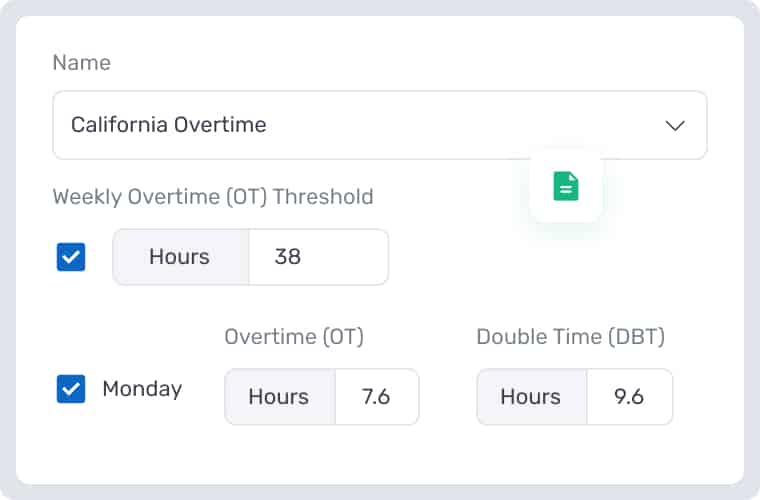This screenshot has width=760, height=500.
Task: Click the checkmark inside the Monday checkbox
Action: [x=71, y=389]
